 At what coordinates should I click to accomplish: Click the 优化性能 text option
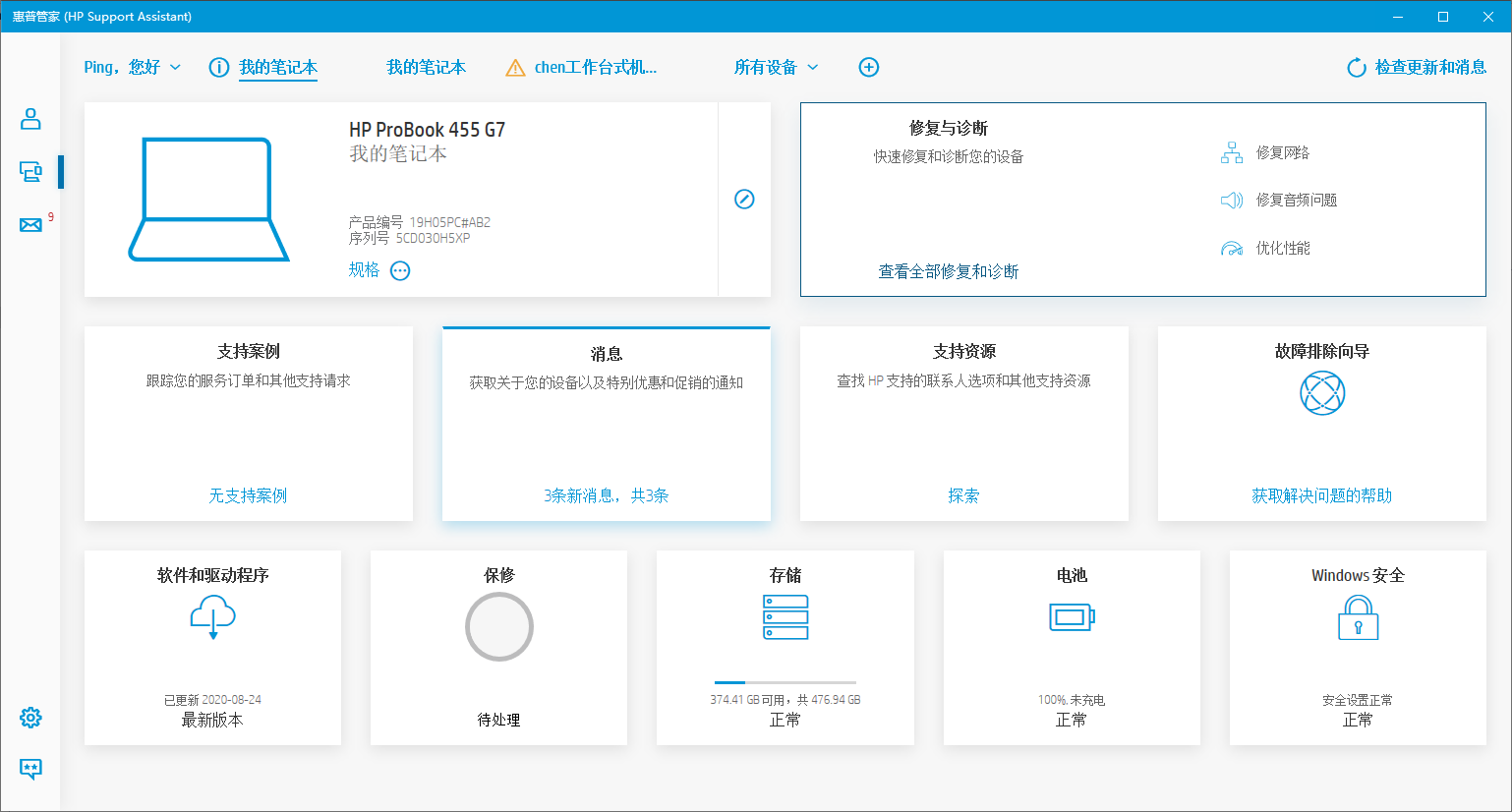click(1283, 248)
